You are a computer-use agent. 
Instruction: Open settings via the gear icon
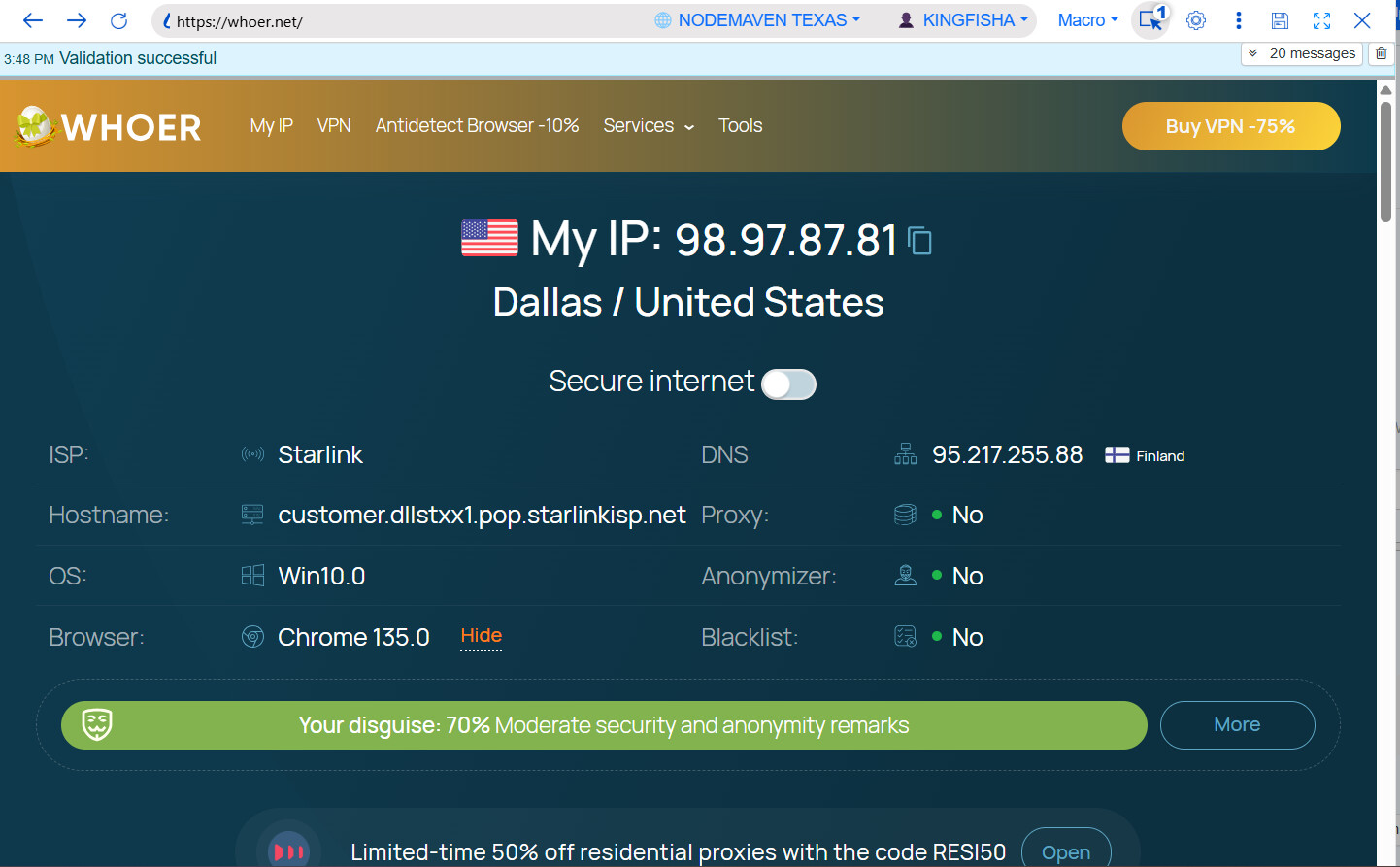(1196, 20)
